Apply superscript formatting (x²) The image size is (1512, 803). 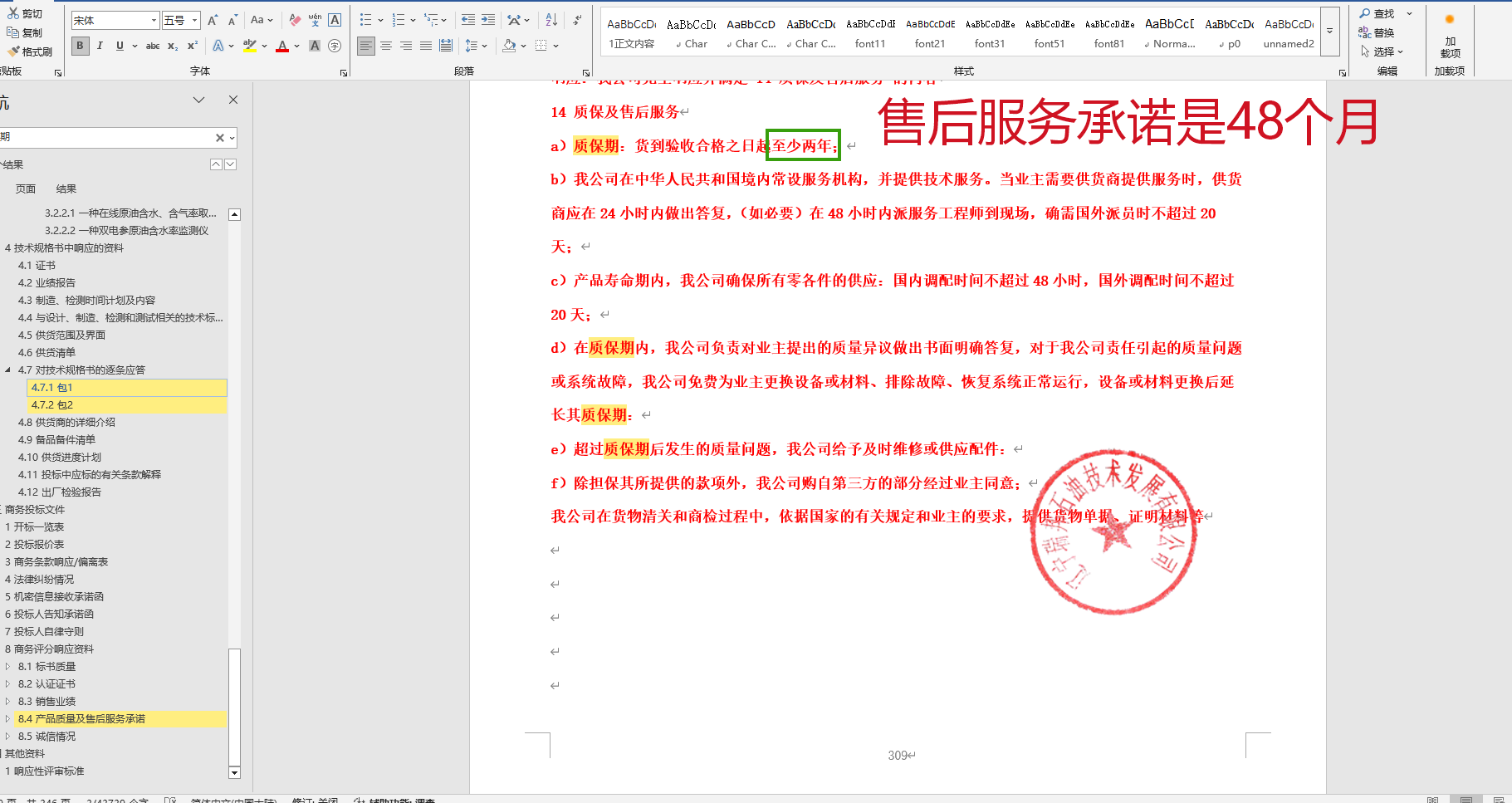point(192,46)
